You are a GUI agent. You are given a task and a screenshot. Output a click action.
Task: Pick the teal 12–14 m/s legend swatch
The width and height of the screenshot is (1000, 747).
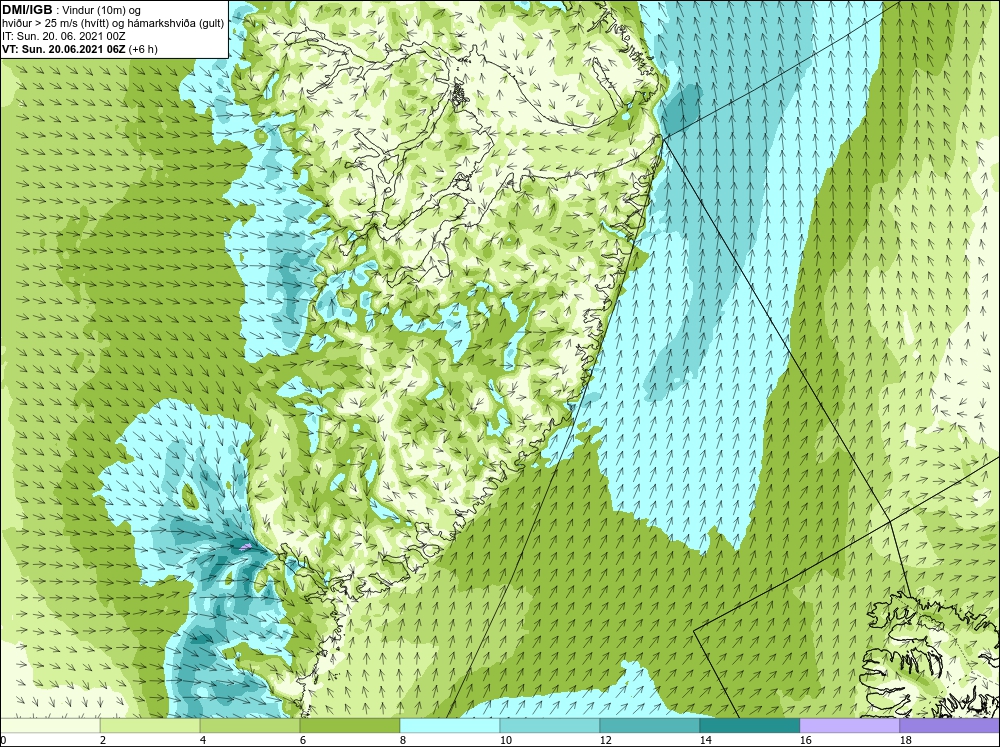tap(650, 725)
